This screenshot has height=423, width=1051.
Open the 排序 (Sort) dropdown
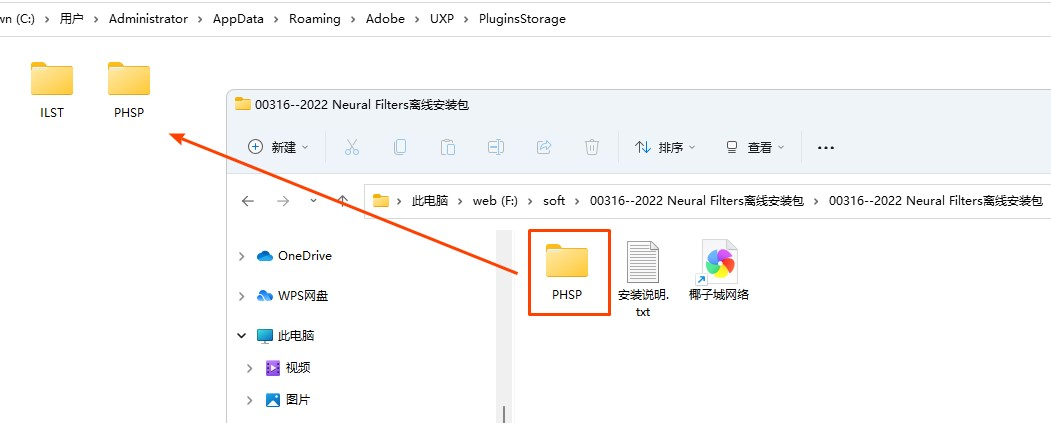click(665, 147)
